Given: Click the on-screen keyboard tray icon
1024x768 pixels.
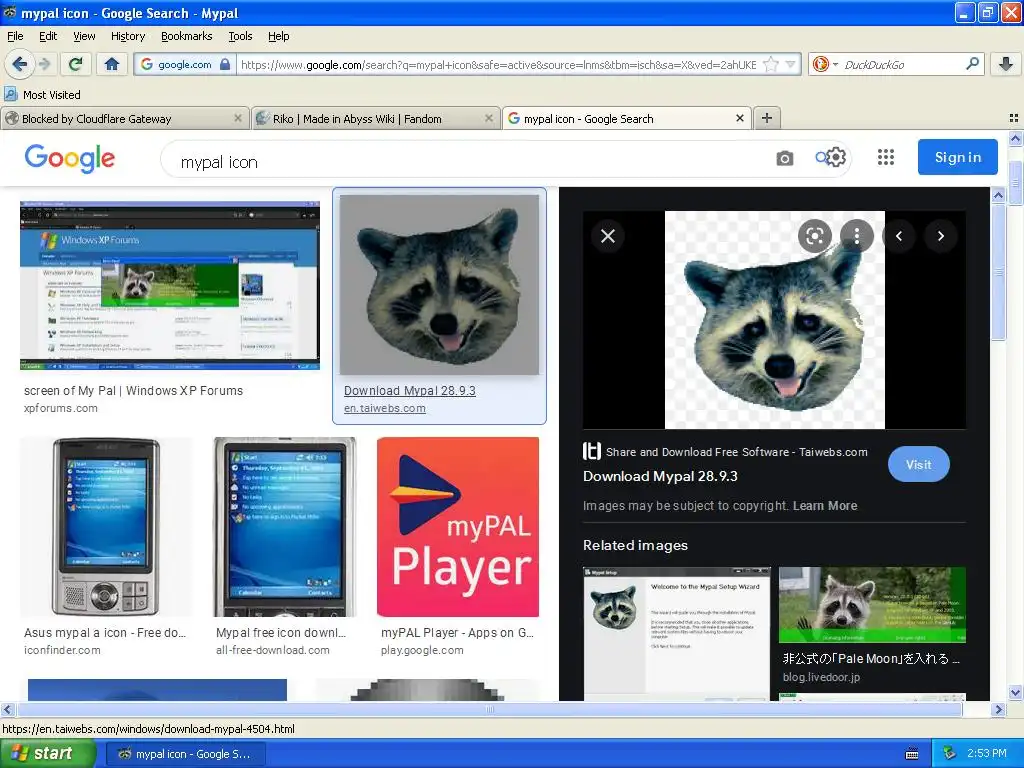Looking at the screenshot, I should pos(912,754).
